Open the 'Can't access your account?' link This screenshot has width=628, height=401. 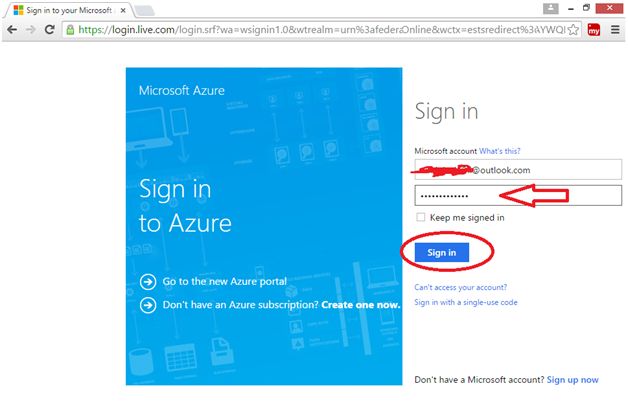coord(453,286)
